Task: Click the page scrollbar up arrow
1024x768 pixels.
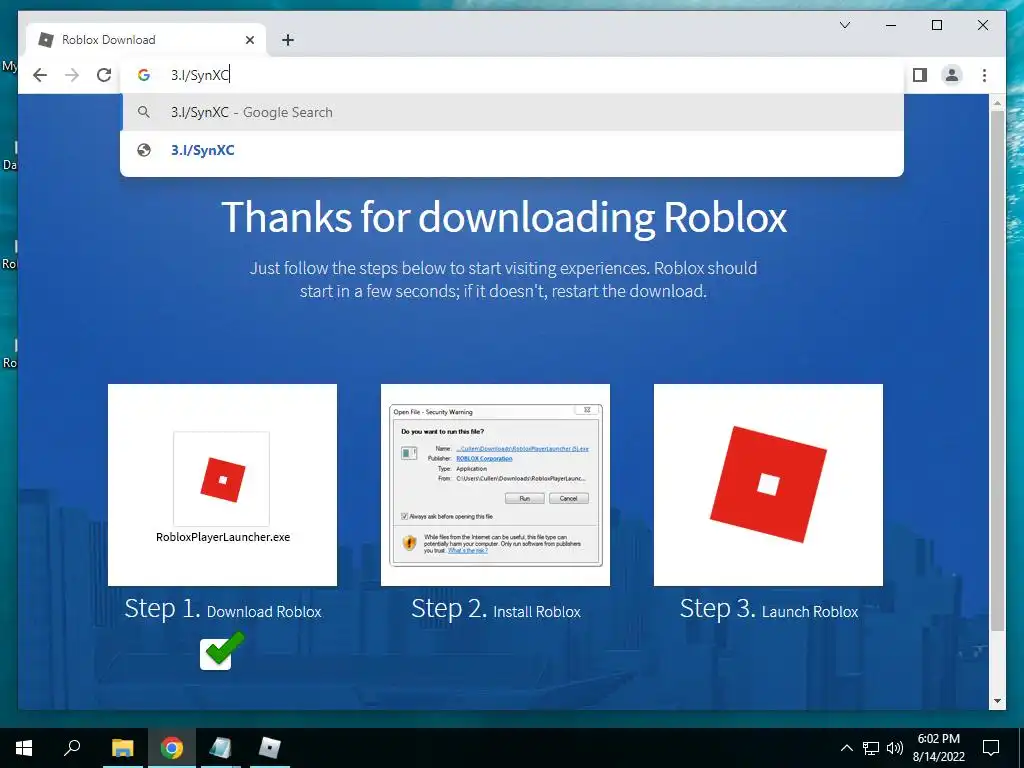Action: pyautogui.click(x=997, y=103)
